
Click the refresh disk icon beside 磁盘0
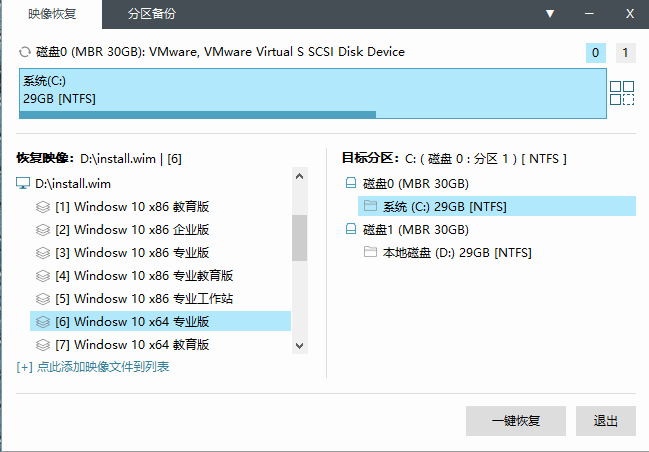pos(25,52)
